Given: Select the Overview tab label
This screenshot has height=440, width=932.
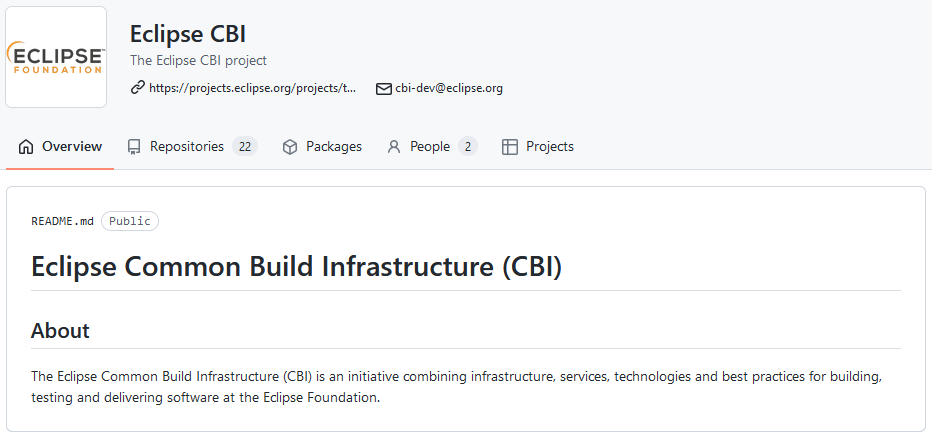Looking at the screenshot, I should pos(72,147).
